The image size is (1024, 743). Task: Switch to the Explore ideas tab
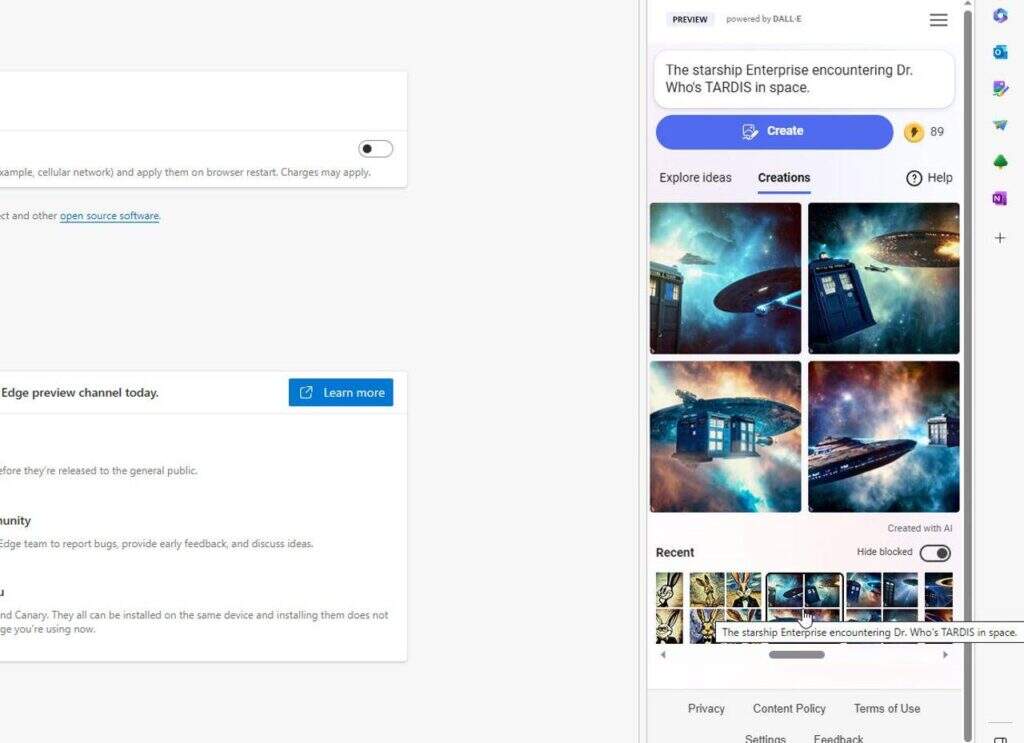[695, 178]
